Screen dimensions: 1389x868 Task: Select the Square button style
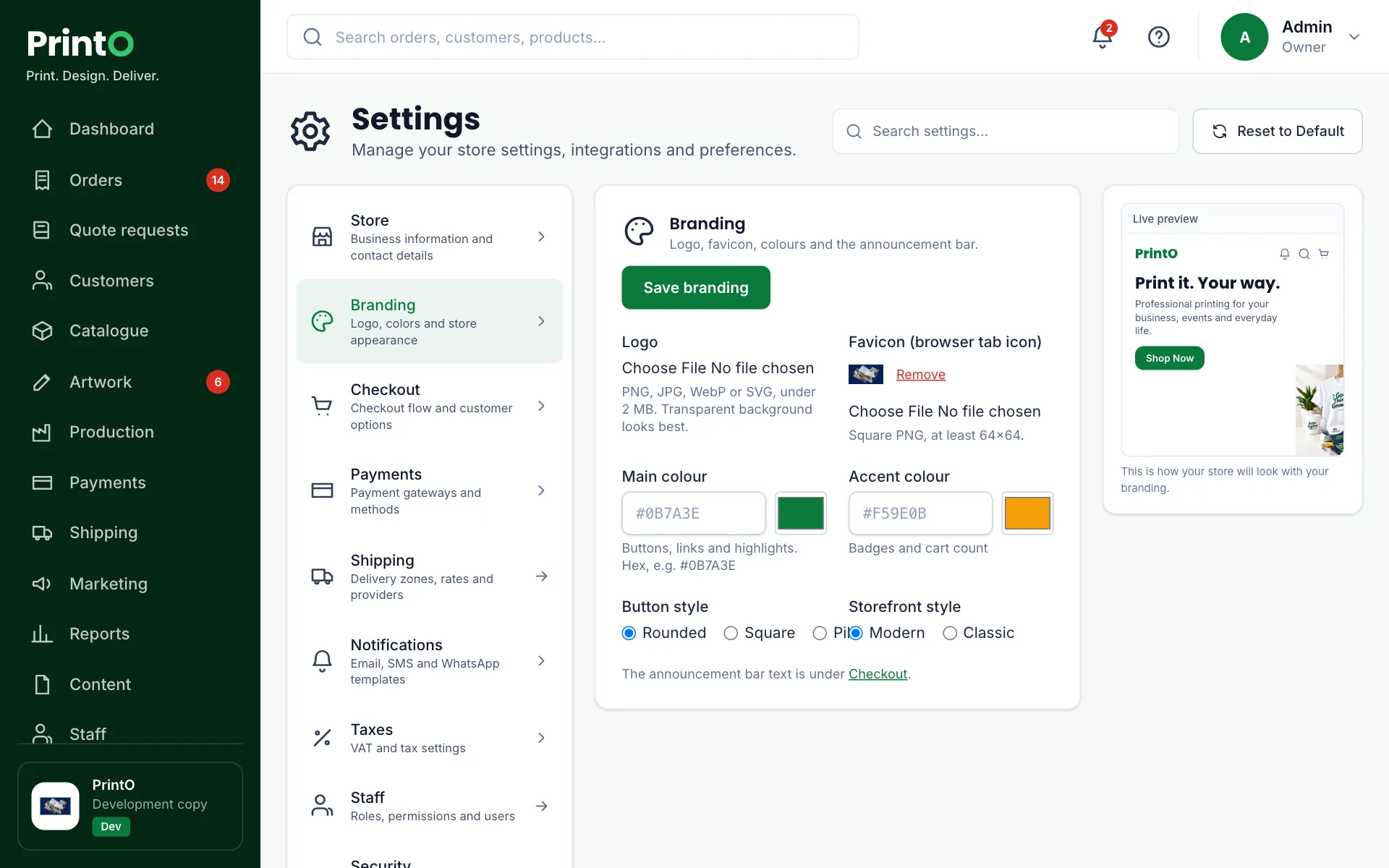(731, 633)
